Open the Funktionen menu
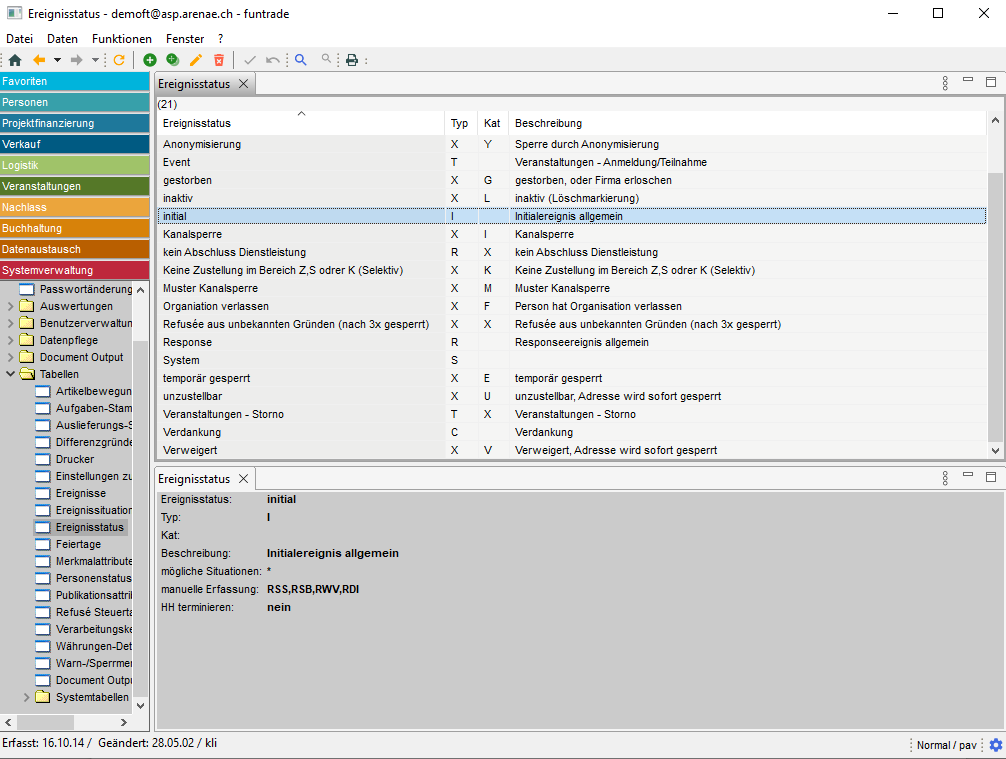The width and height of the screenshot is (1006, 759). click(121, 38)
